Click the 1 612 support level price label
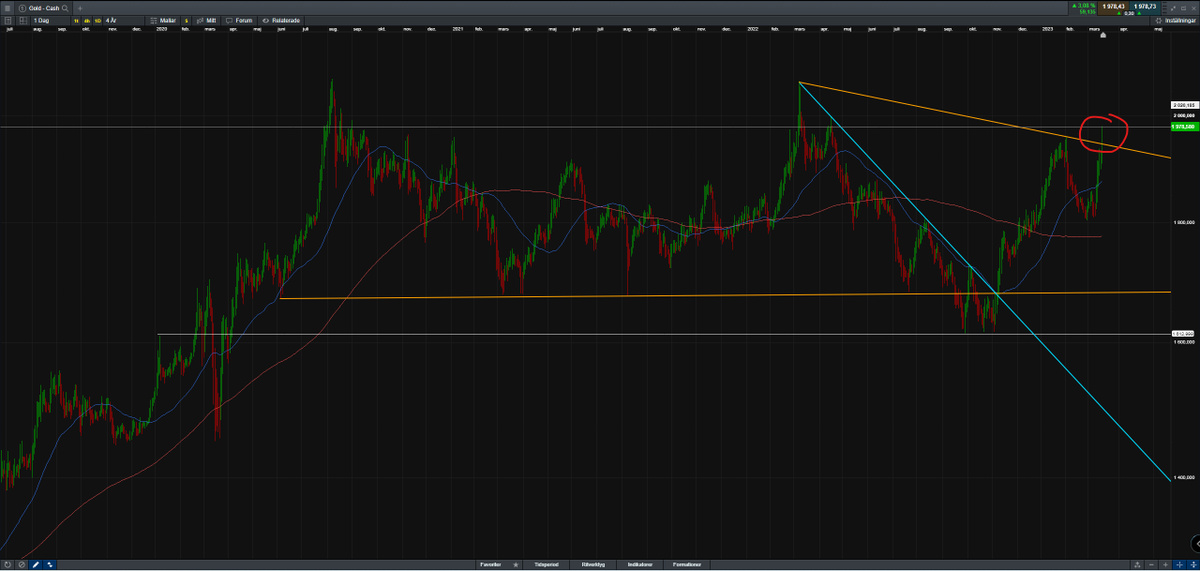This screenshot has width=1200, height=571. point(1185,334)
